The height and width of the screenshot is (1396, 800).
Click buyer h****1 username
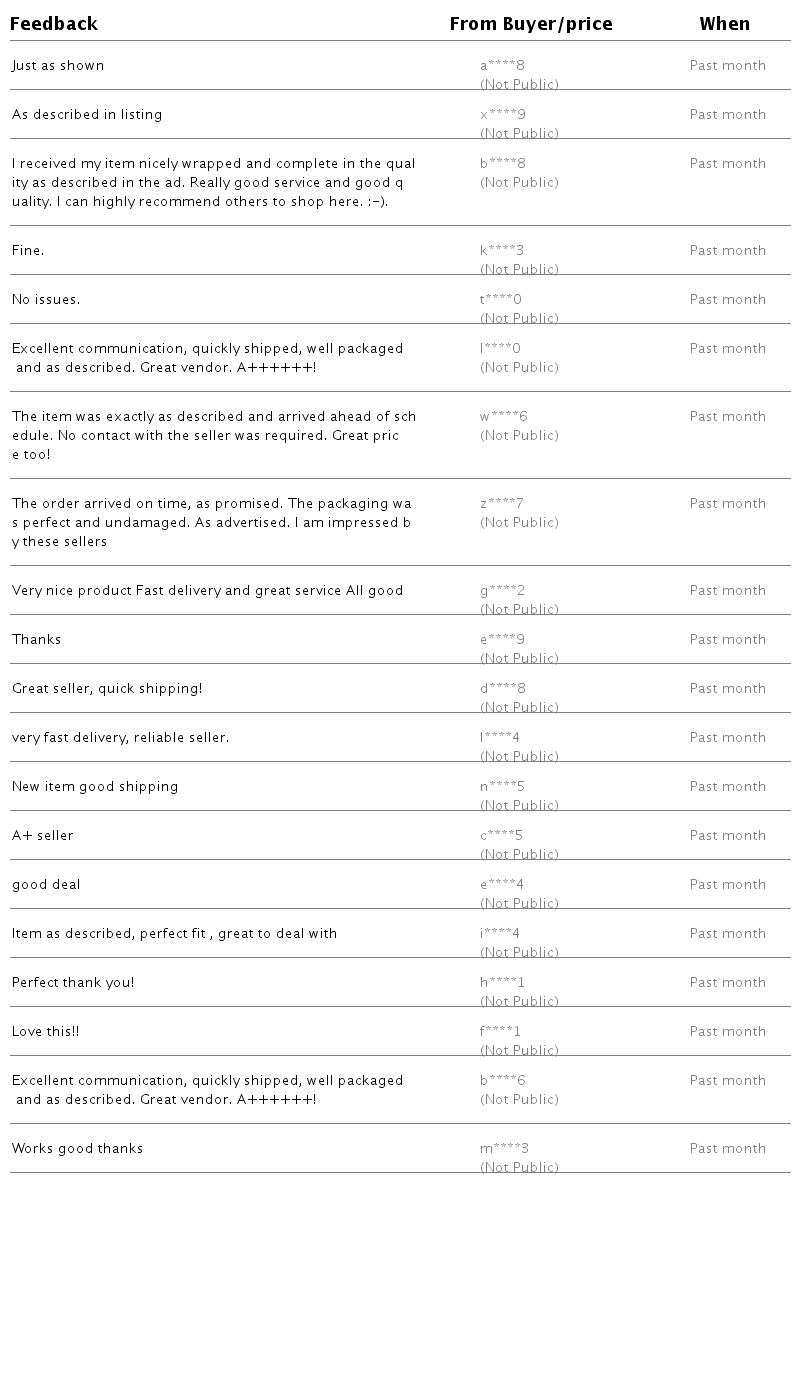coord(502,983)
